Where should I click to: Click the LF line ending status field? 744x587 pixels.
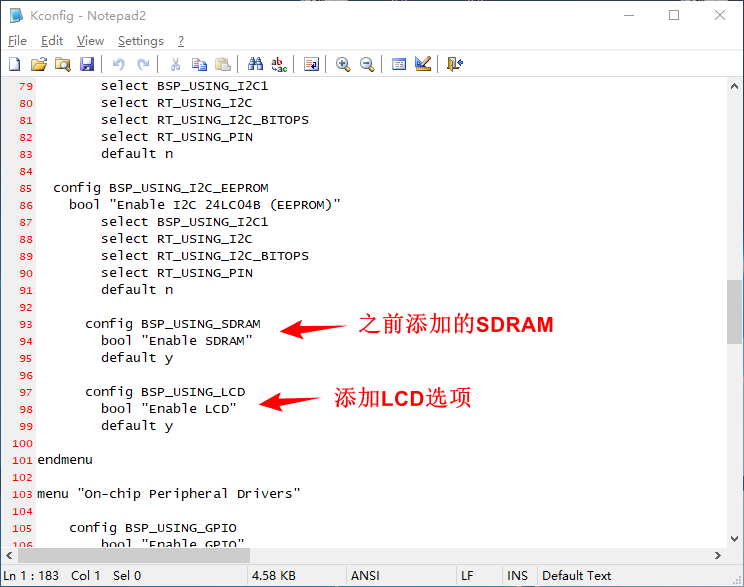coord(467,576)
